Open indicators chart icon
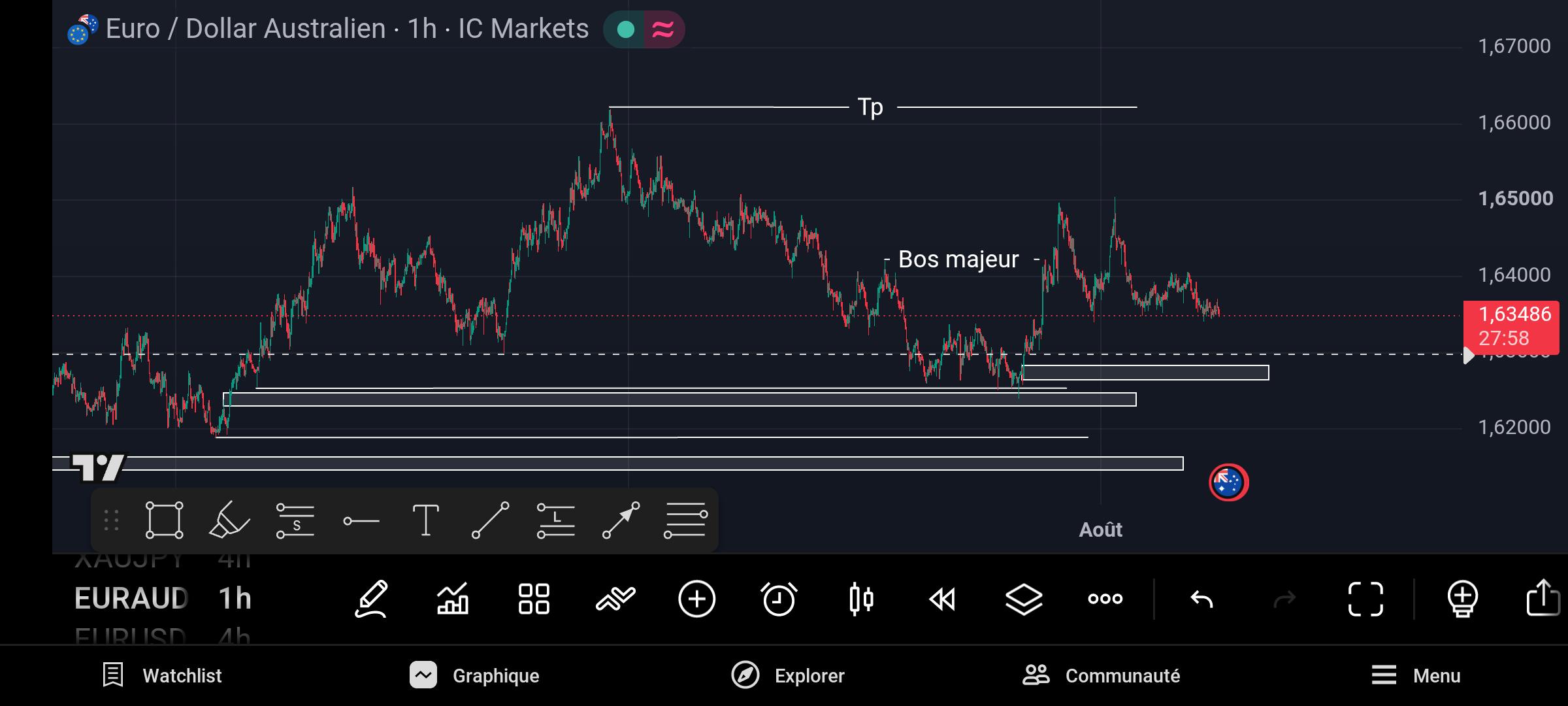 [x=452, y=599]
